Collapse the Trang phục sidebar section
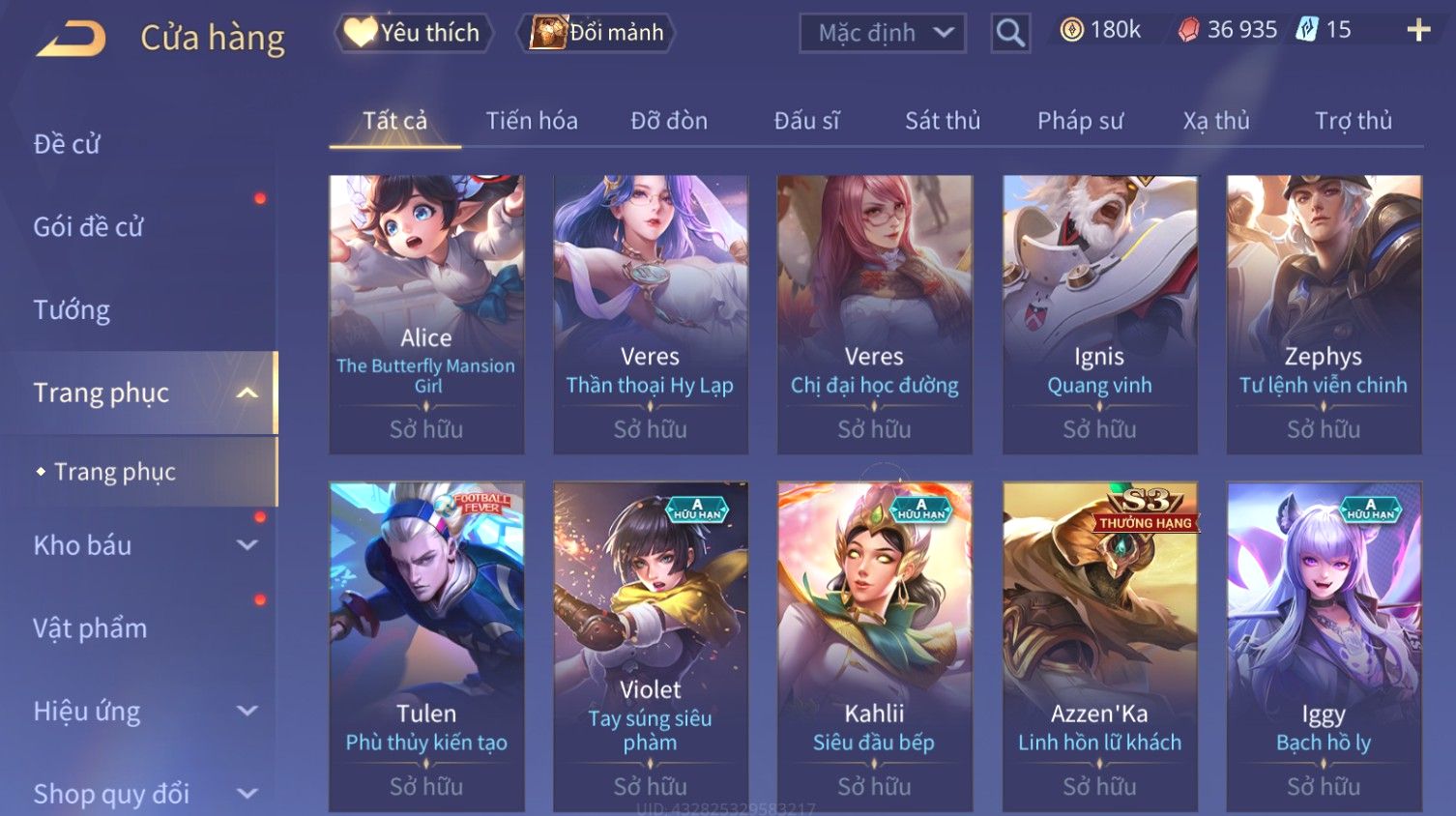This screenshot has width=1456, height=816. [248, 393]
